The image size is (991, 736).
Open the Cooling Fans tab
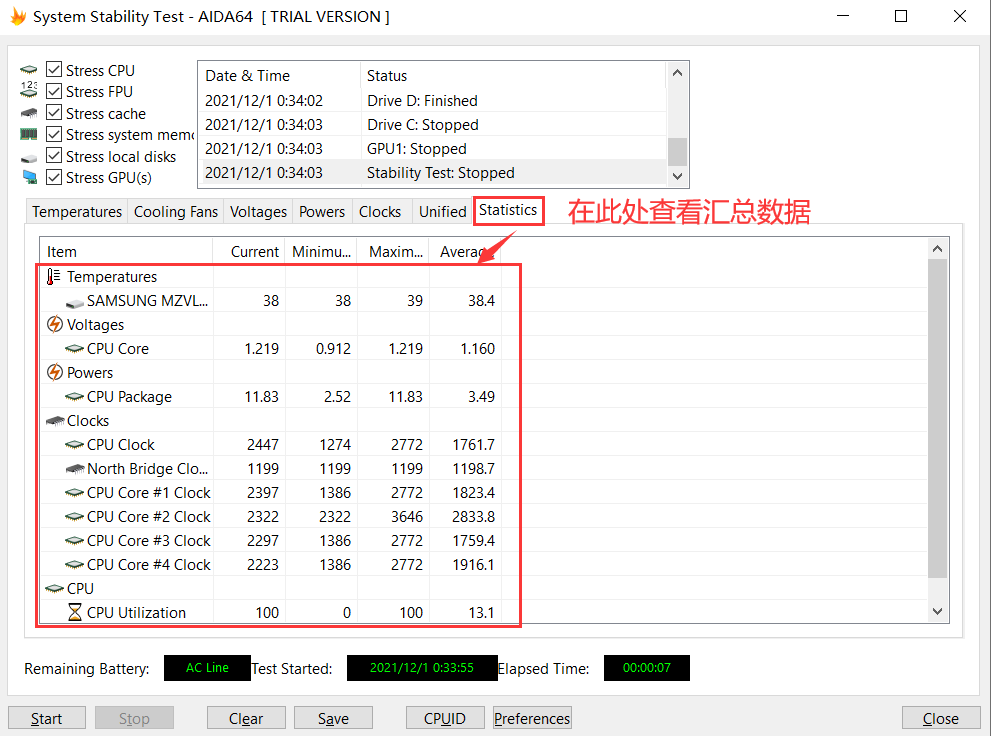point(175,212)
